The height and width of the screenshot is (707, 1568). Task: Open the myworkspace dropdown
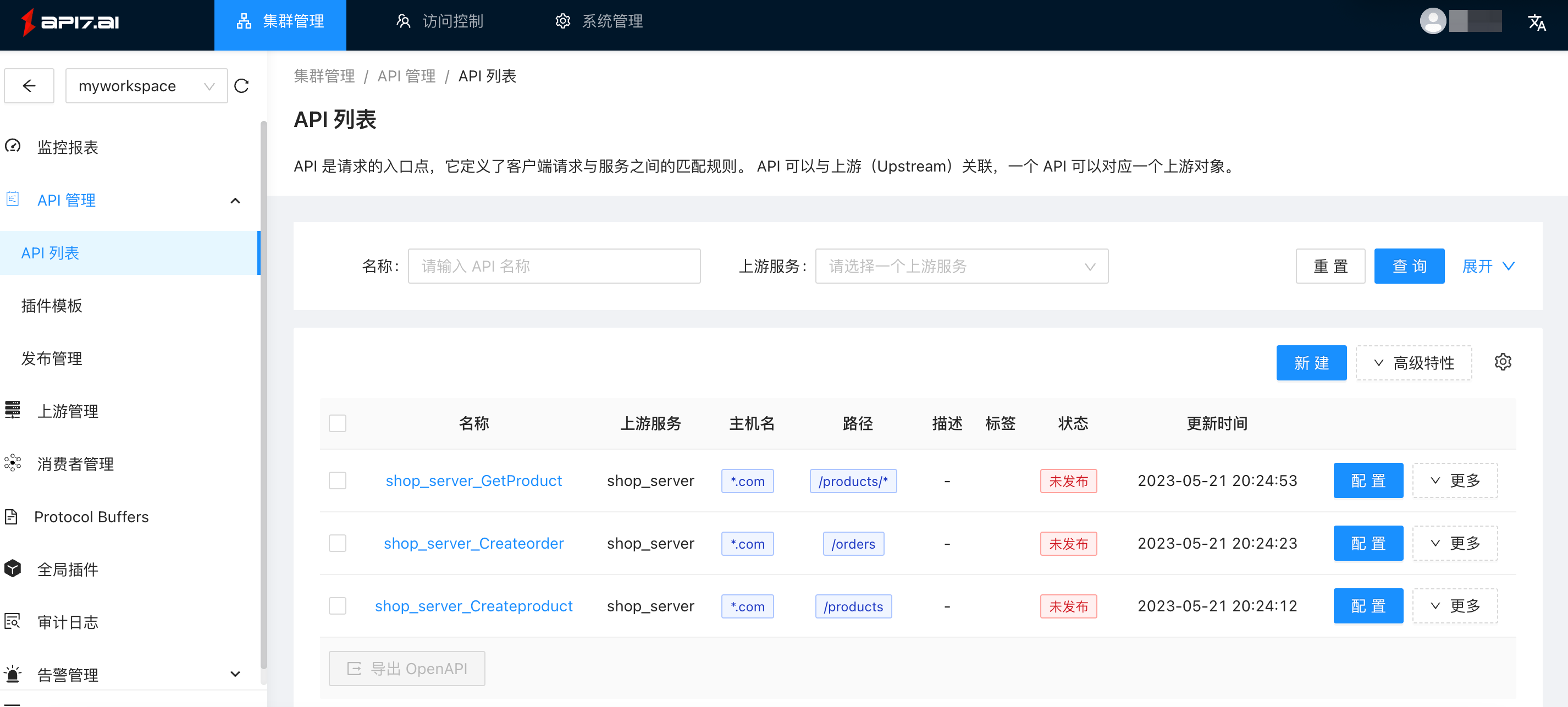(x=147, y=86)
